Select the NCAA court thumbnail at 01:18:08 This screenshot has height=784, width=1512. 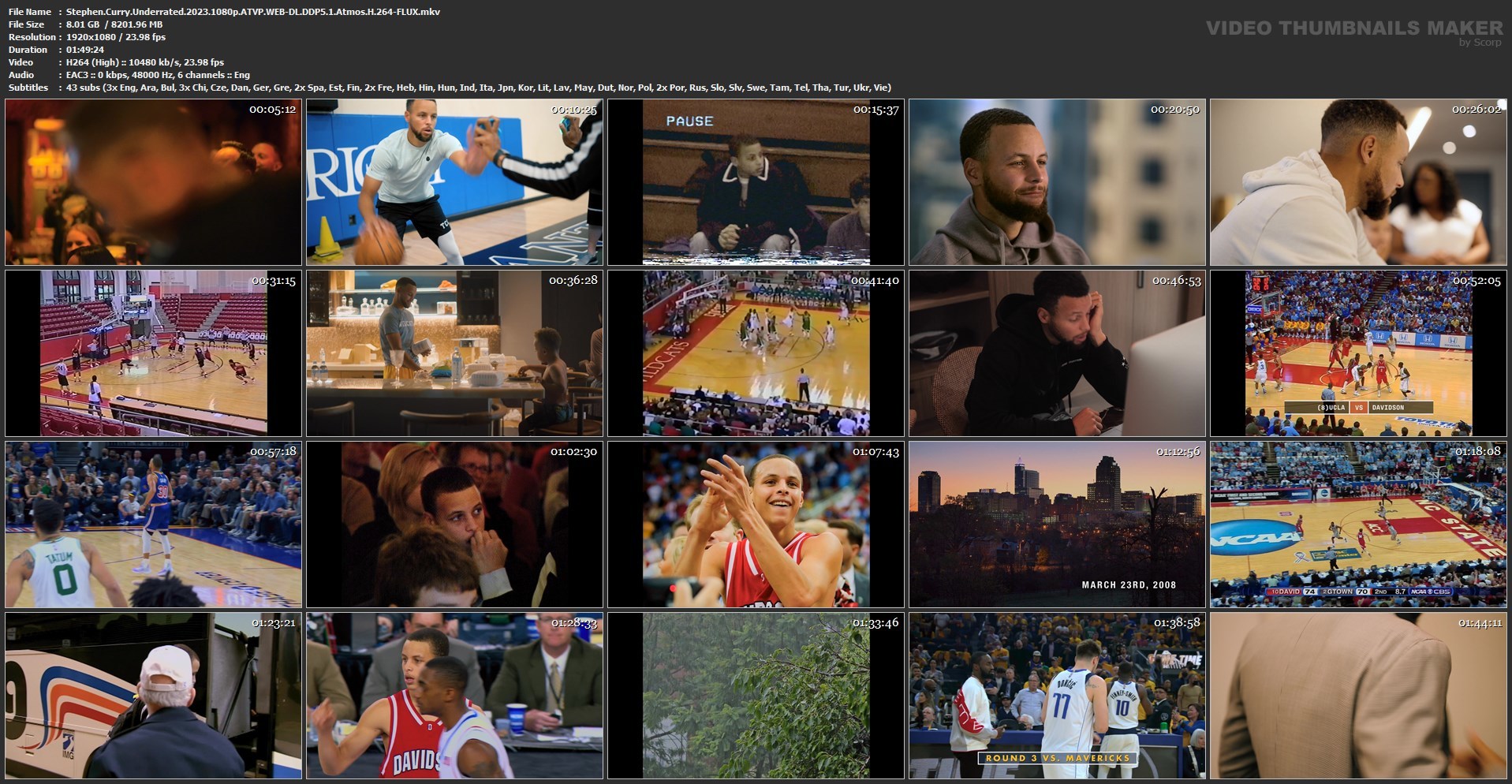point(1359,525)
